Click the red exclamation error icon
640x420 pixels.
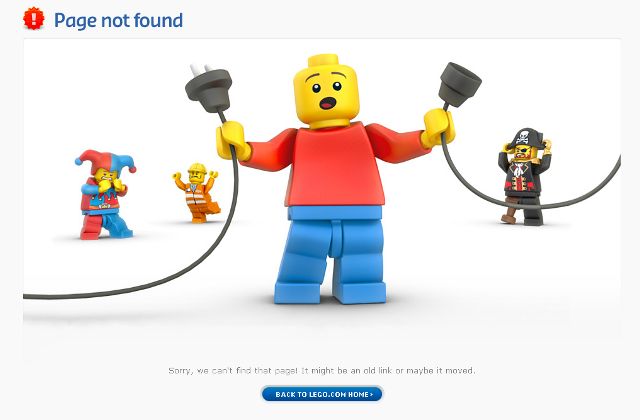point(33,19)
